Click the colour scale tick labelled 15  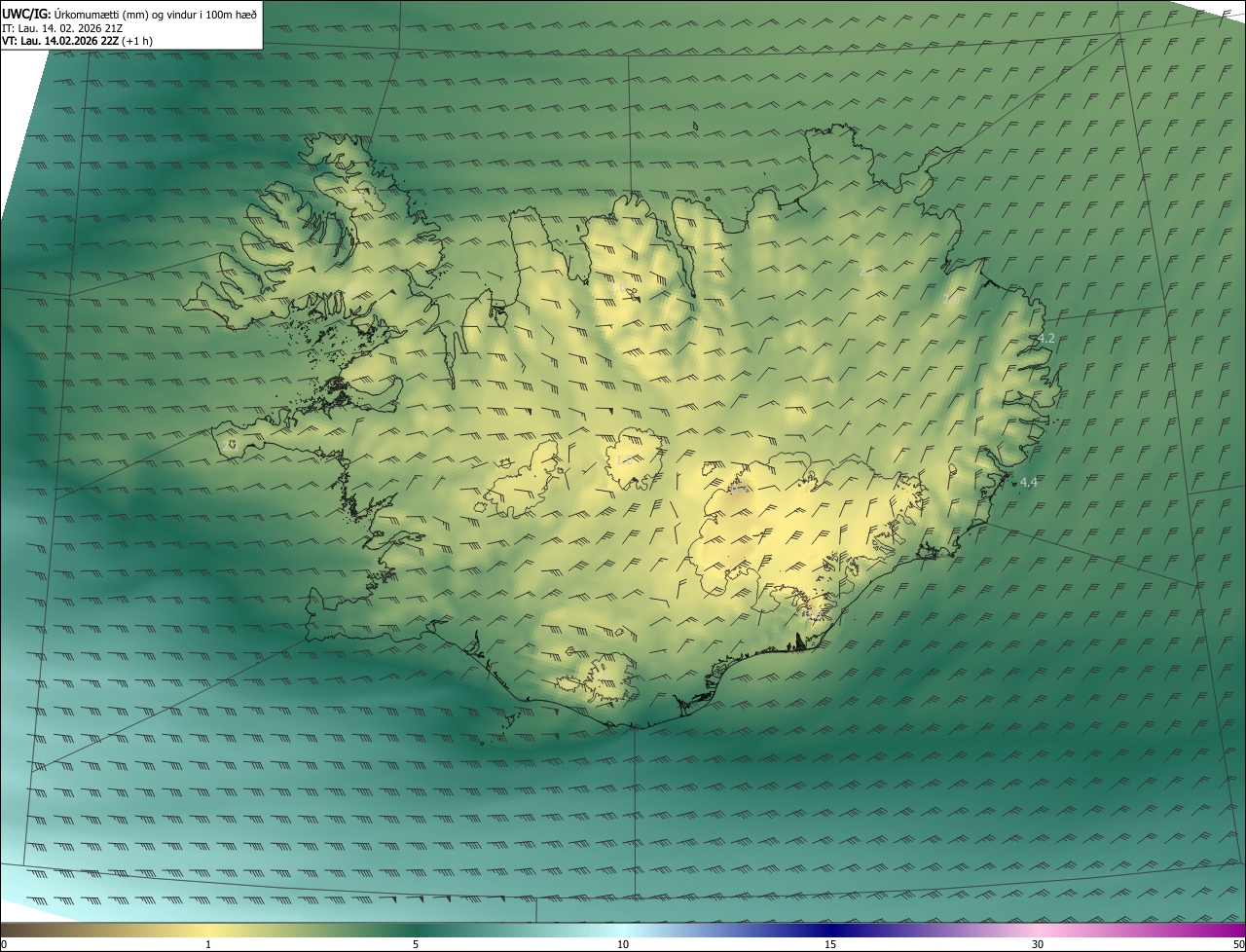point(830,944)
